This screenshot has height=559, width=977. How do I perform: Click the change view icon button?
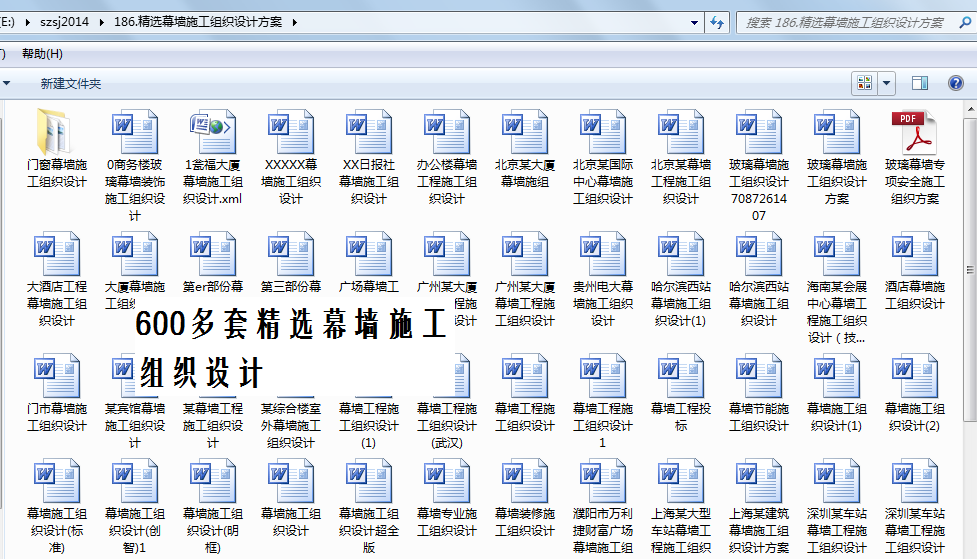coord(864,83)
